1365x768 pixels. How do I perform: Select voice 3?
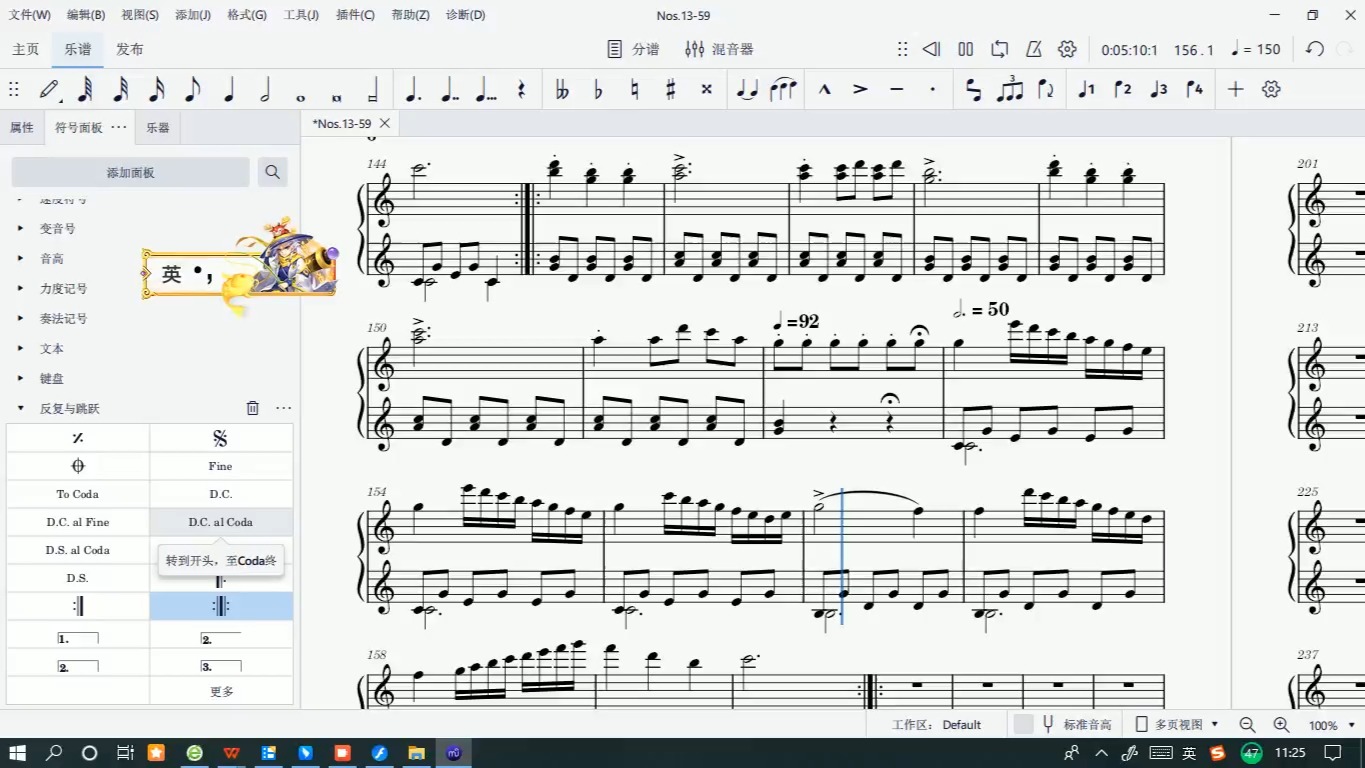[1158, 89]
